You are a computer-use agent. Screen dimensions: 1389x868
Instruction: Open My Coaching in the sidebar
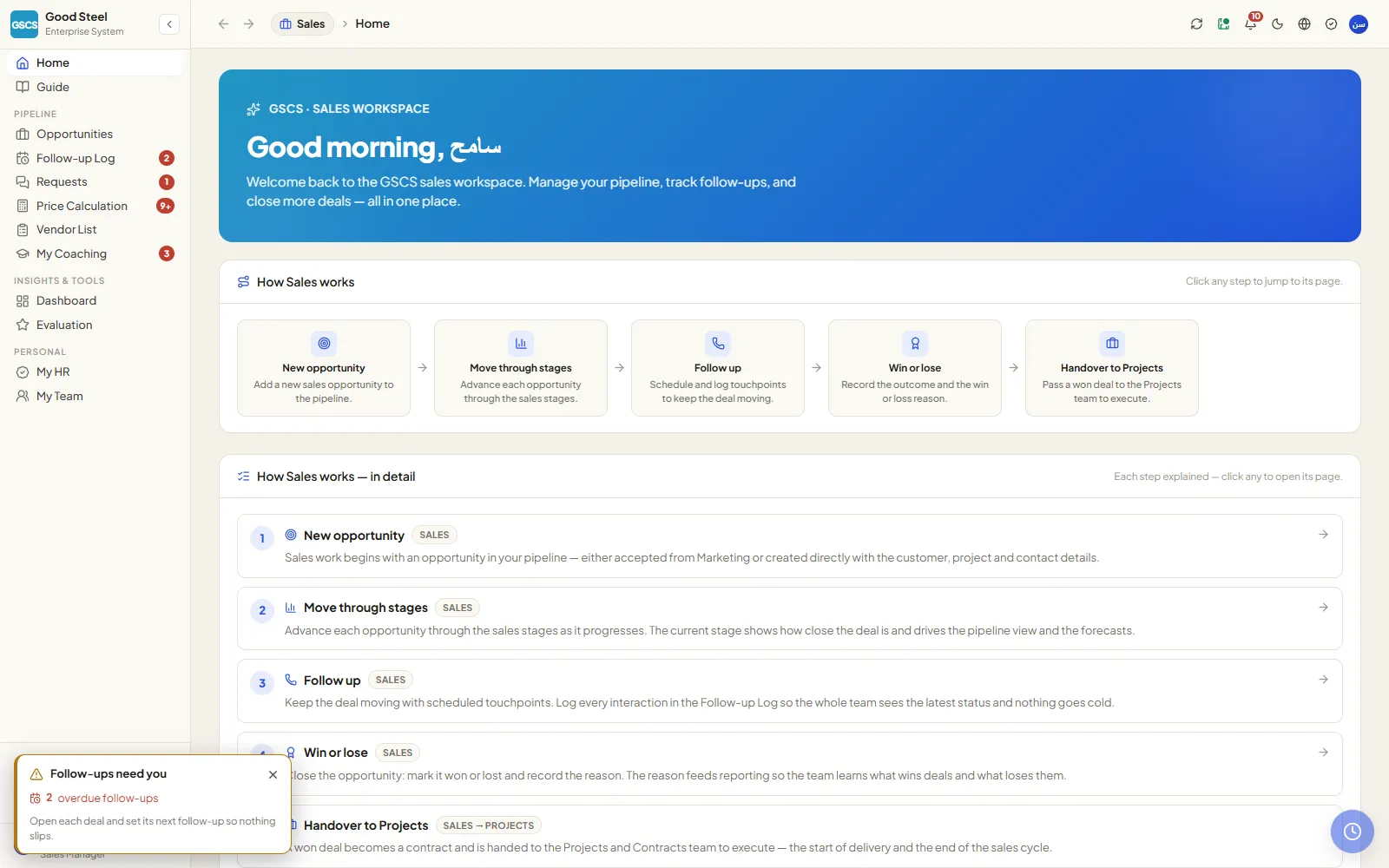pos(95,253)
